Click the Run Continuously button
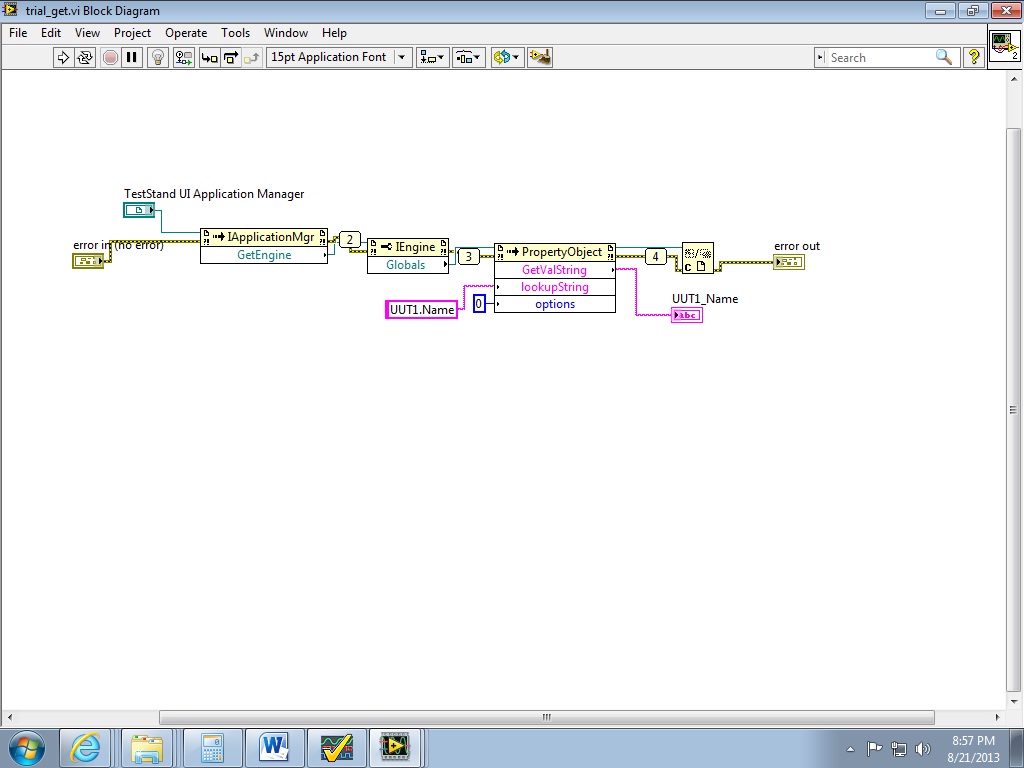The height and width of the screenshot is (768, 1024). click(x=85, y=57)
